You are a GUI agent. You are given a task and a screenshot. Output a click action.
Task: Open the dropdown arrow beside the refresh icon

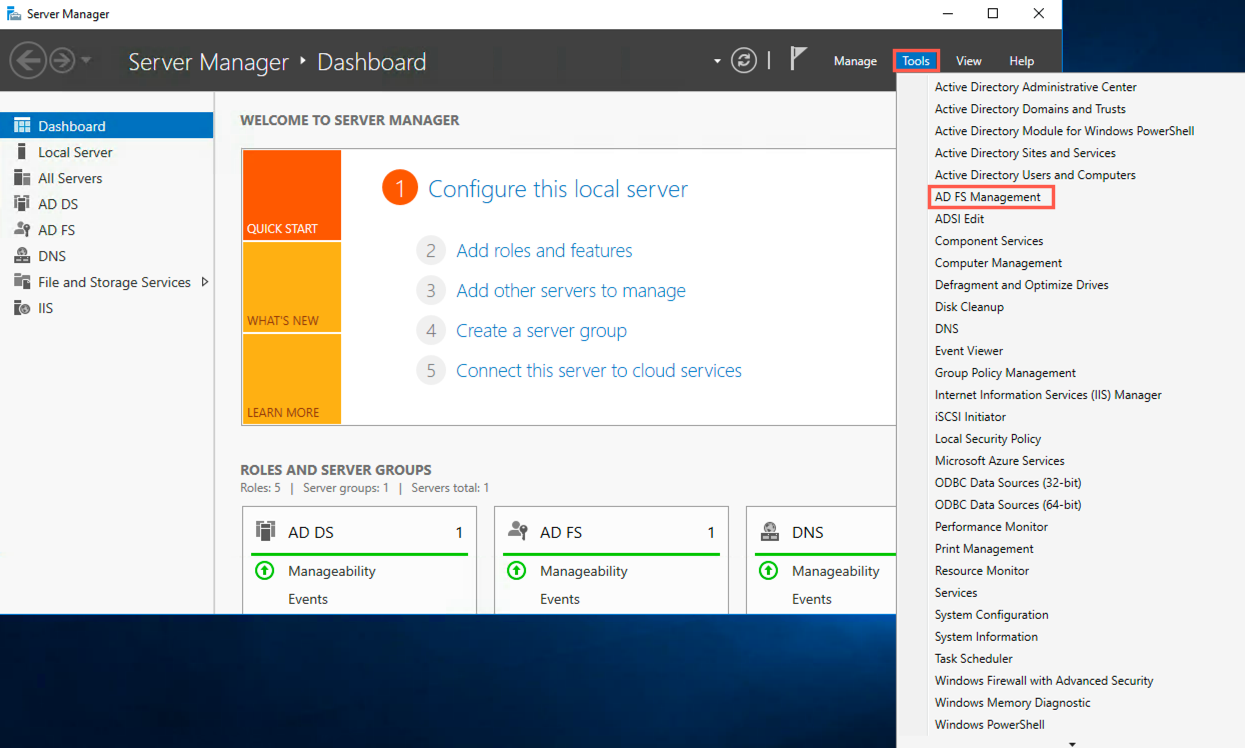click(716, 60)
